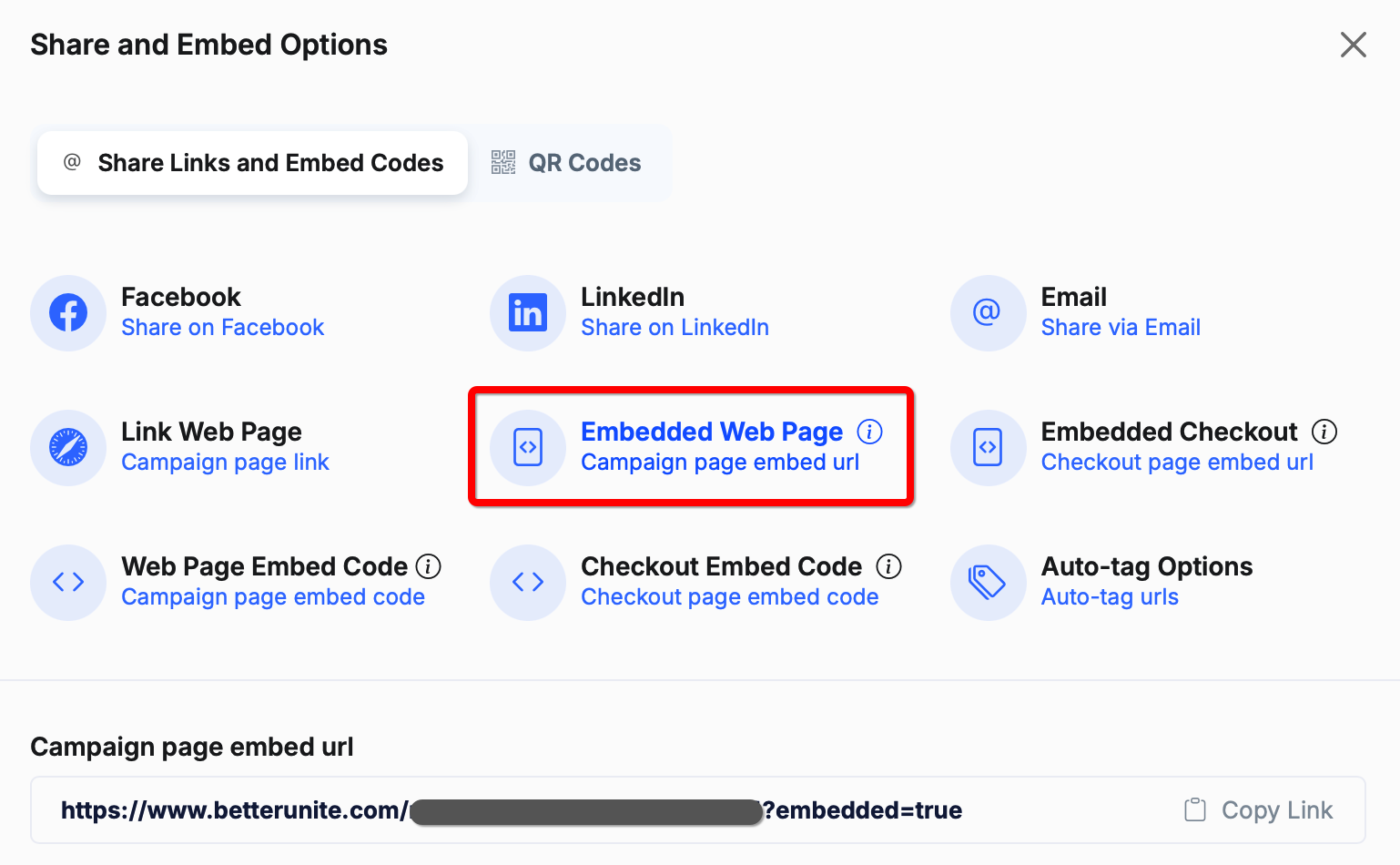
Task: Open the Share on Facebook link
Action: click(222, 328)
